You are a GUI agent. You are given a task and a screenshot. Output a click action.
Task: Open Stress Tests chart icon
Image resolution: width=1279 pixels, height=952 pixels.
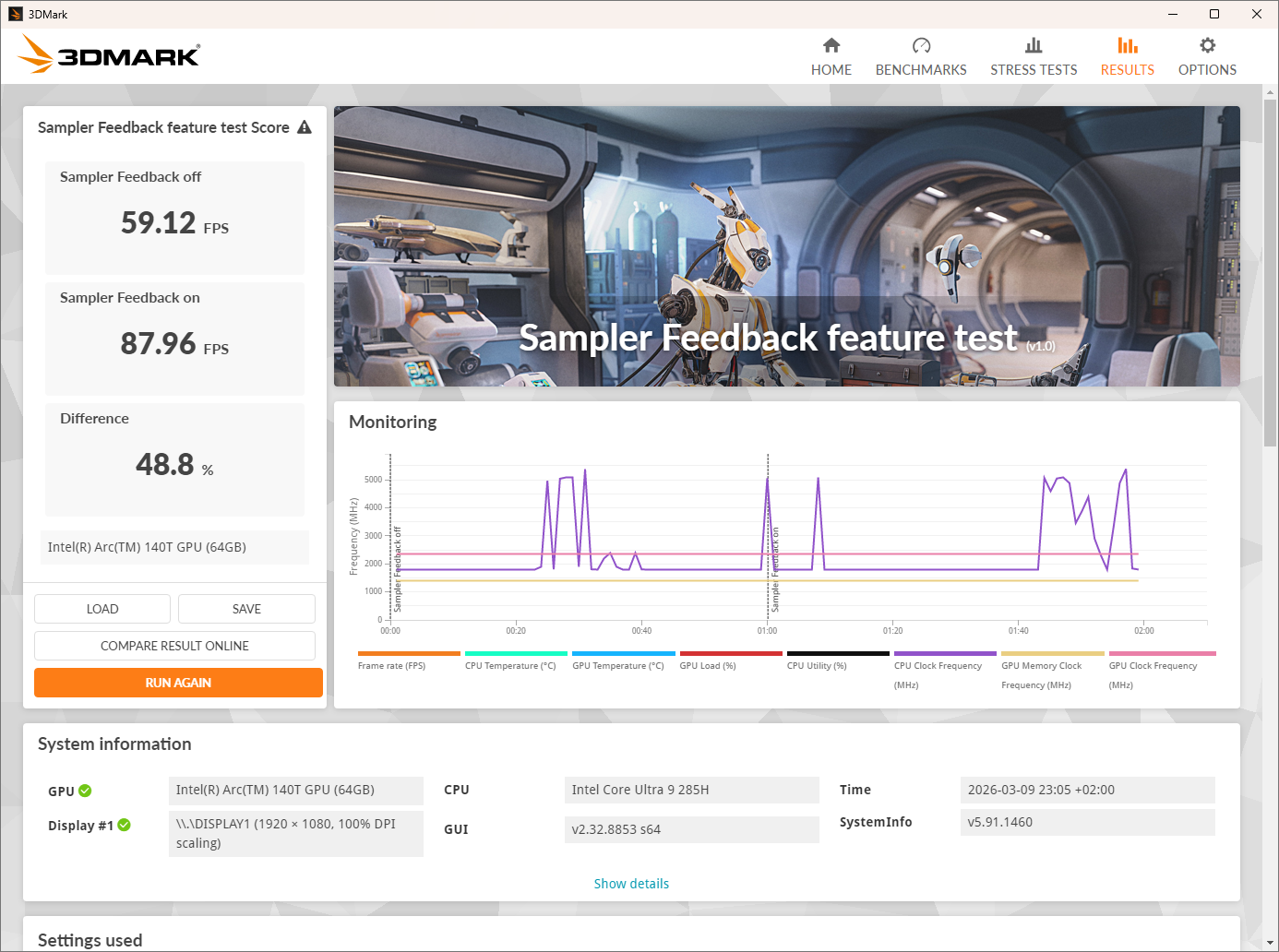pos(1034,46)
